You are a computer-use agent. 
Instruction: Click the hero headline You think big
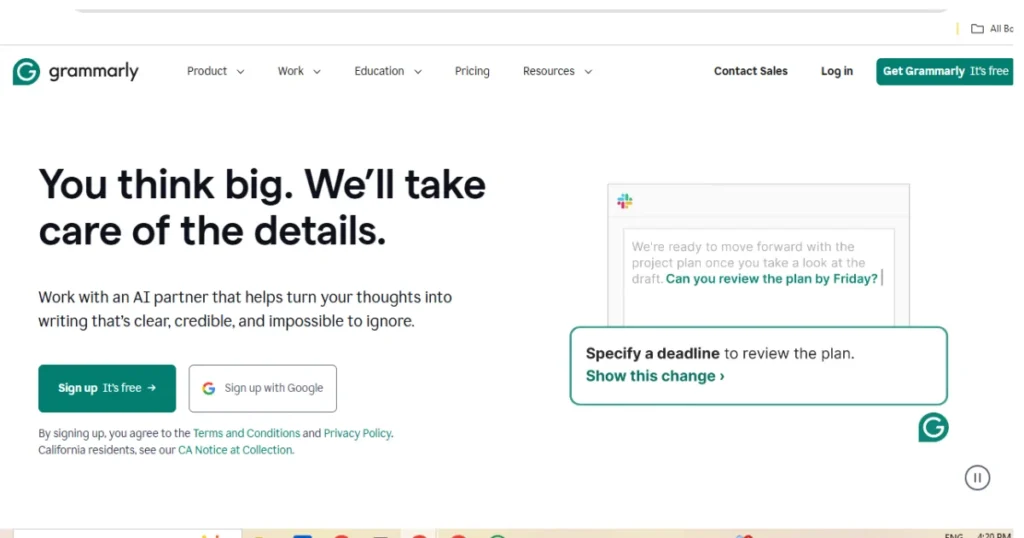262,208
